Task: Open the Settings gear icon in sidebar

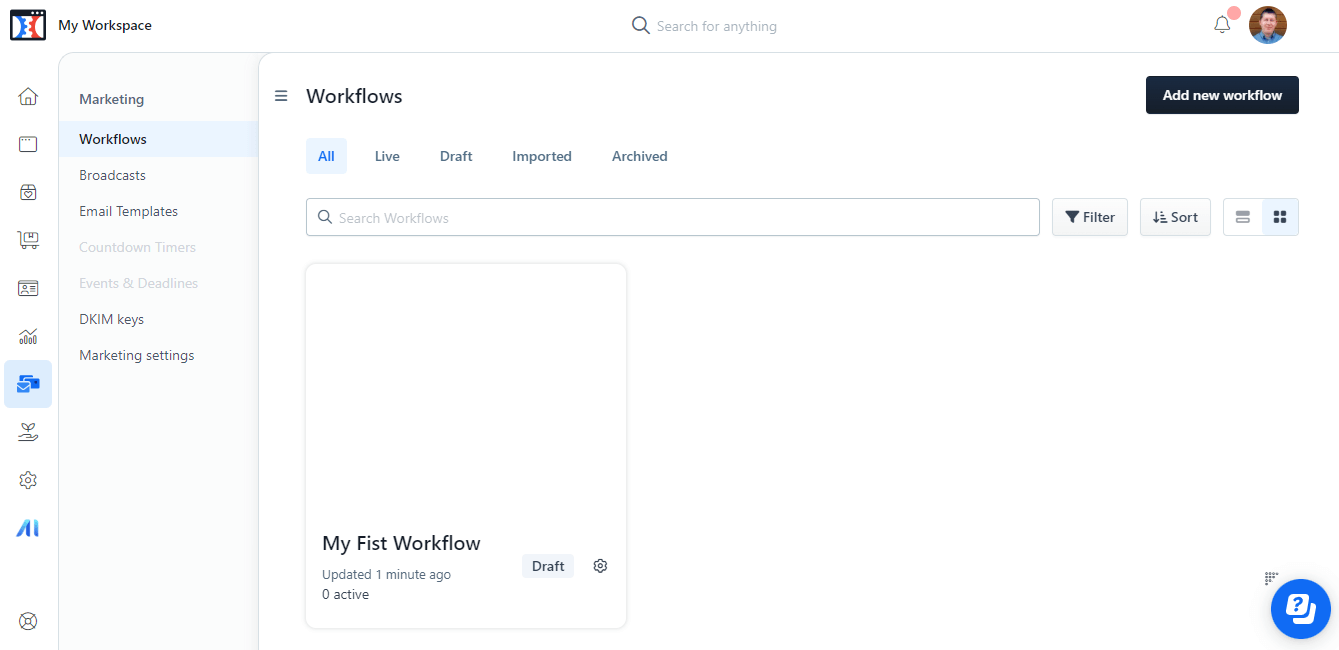Action: pyautogui.click(x=27, y=479)
